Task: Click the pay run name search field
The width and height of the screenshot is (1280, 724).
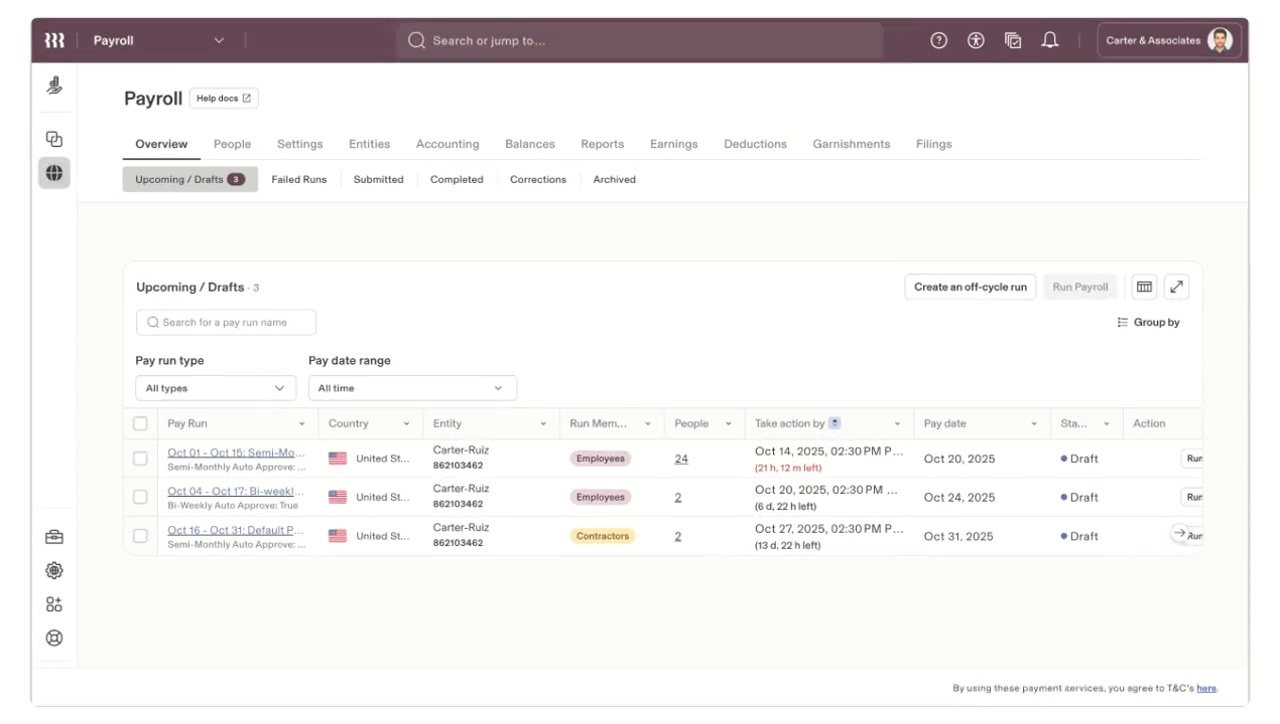Action: pyautogui.click(x=226, y=322)
